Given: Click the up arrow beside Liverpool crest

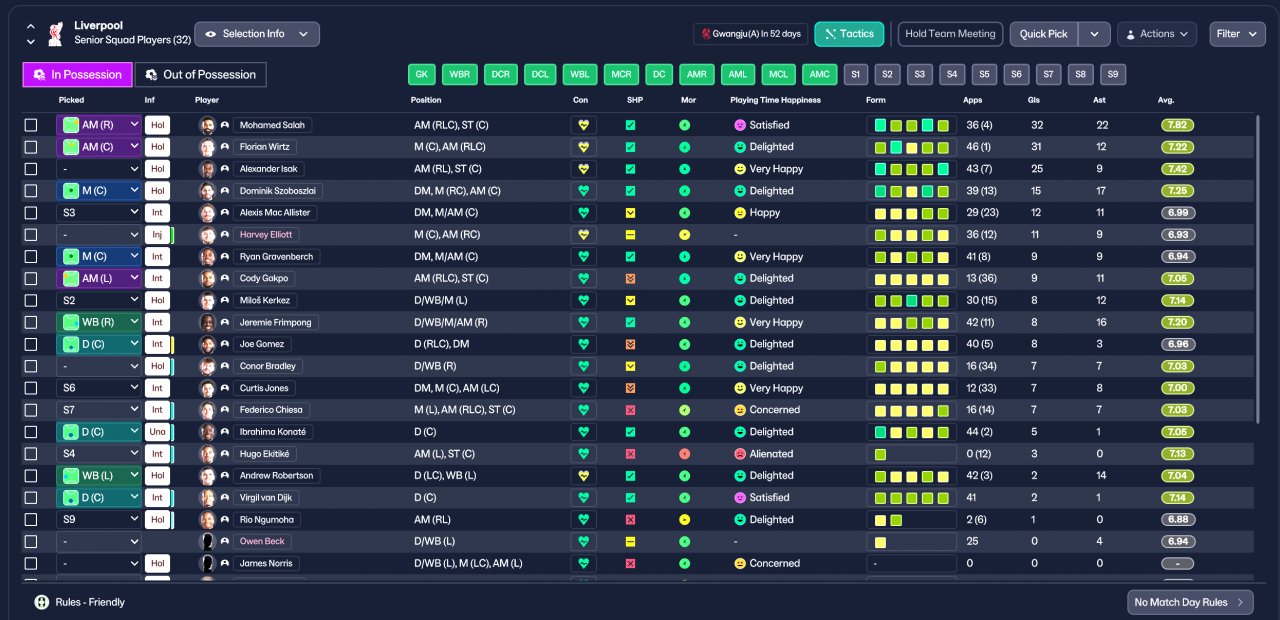Looking at the screenshot, I should [30, 26].
